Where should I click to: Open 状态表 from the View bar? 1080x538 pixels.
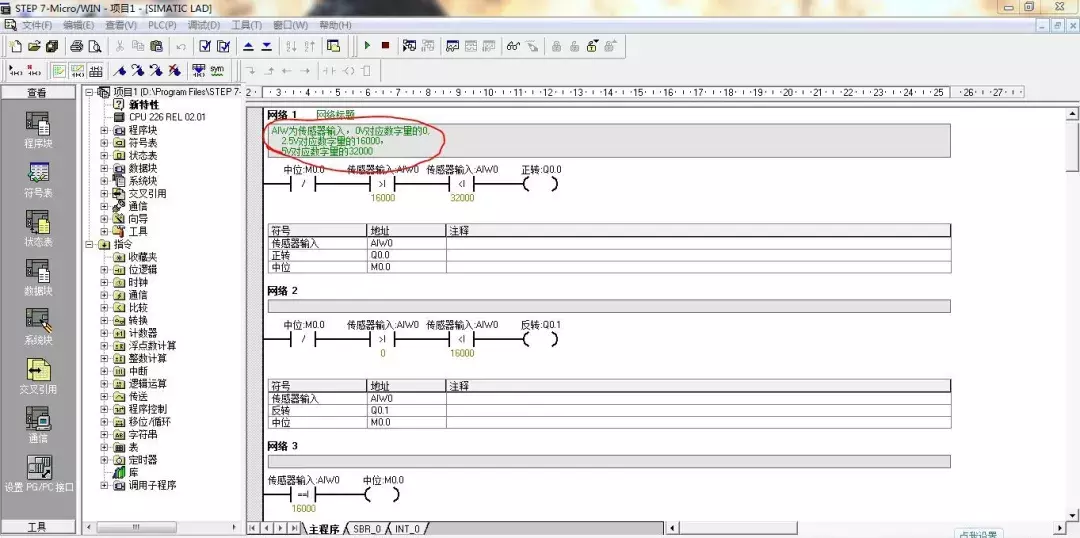38,229
